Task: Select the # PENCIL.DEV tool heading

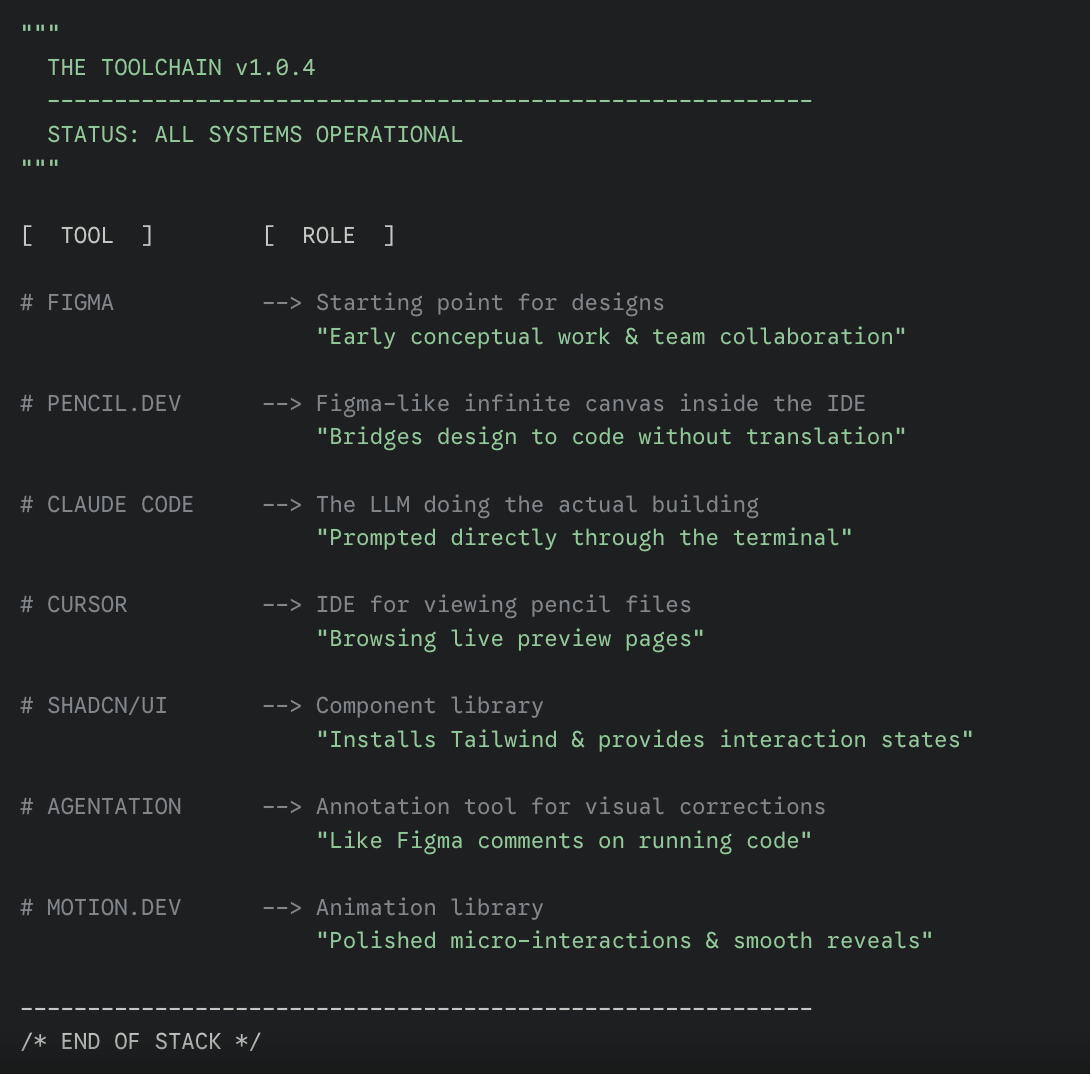Action: click(x=101, y=404)
